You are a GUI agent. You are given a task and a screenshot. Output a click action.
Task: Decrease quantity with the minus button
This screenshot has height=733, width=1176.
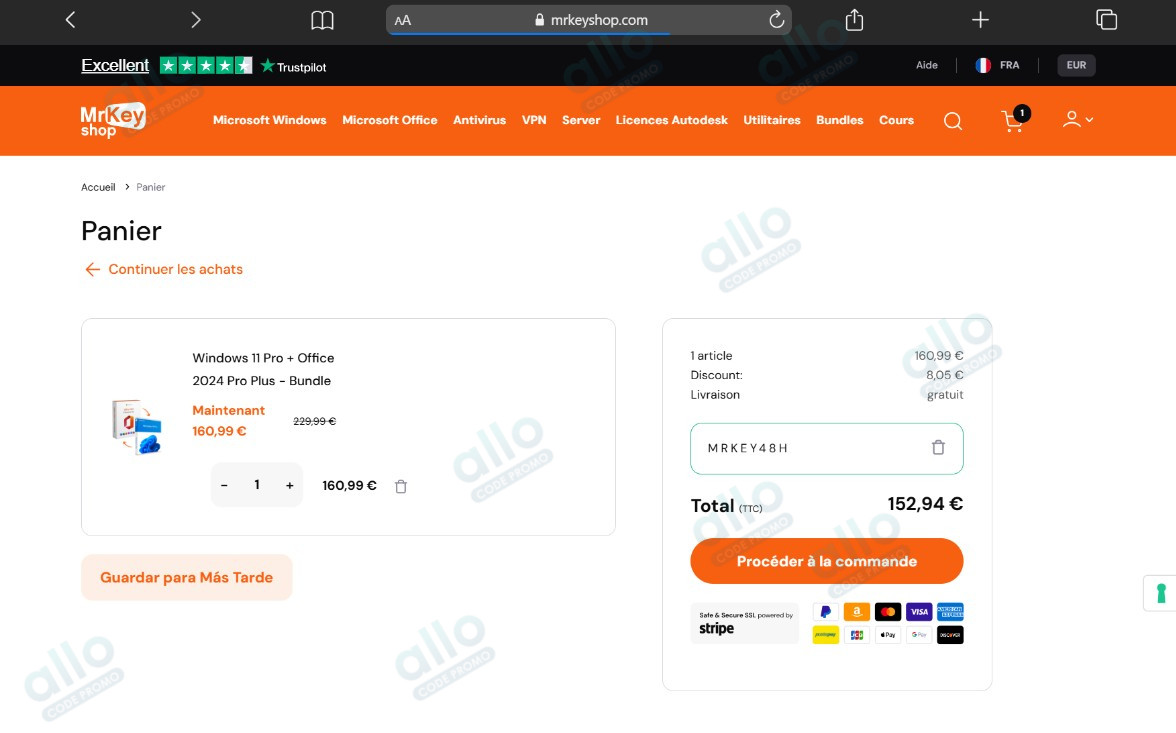[224, 485]
